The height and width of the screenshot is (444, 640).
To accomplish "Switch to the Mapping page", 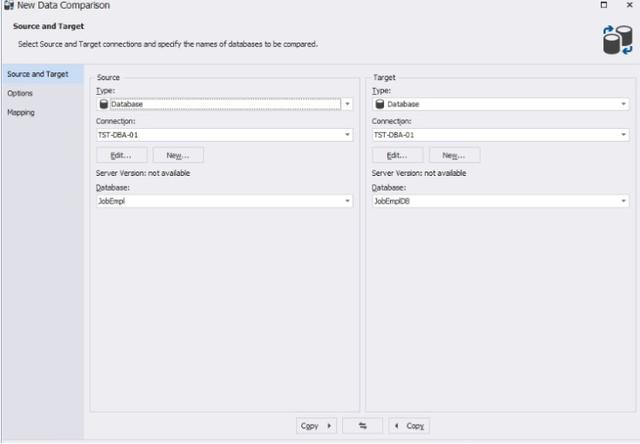I will (21, 113).
